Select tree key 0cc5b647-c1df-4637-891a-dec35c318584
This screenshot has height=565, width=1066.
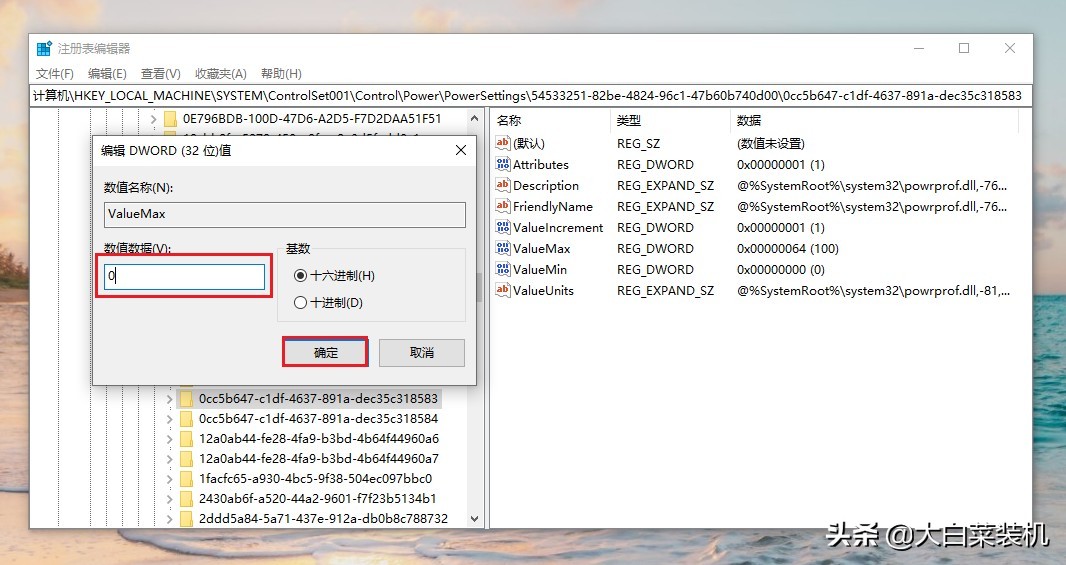coord(318,419)
